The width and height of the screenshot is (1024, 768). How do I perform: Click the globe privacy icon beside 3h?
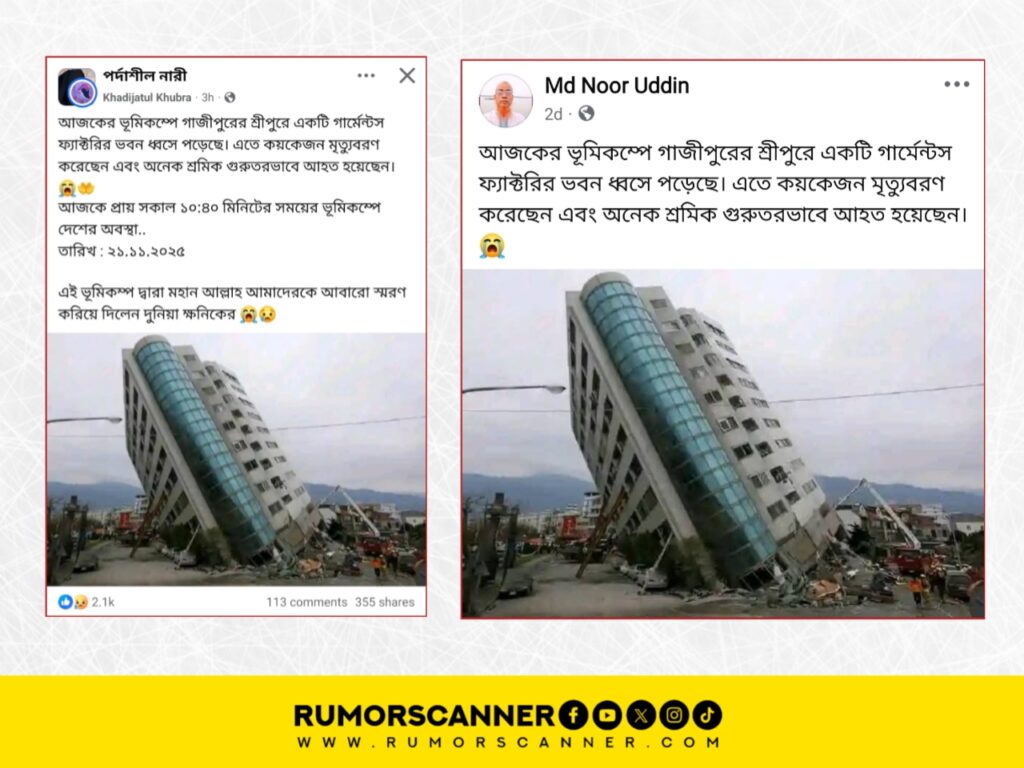230,97
